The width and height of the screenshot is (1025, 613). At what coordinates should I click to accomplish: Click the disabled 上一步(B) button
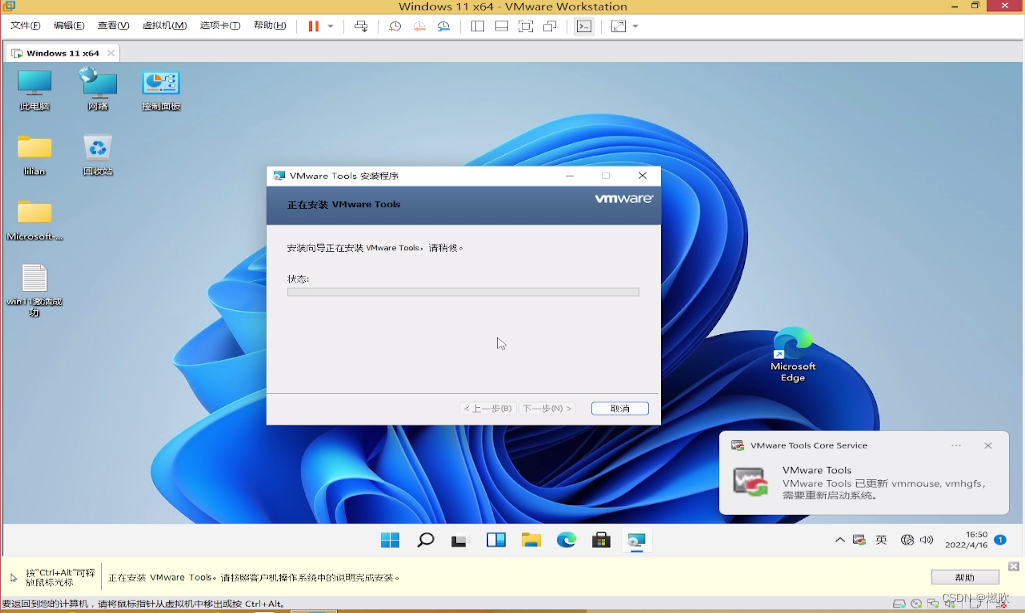488,408
